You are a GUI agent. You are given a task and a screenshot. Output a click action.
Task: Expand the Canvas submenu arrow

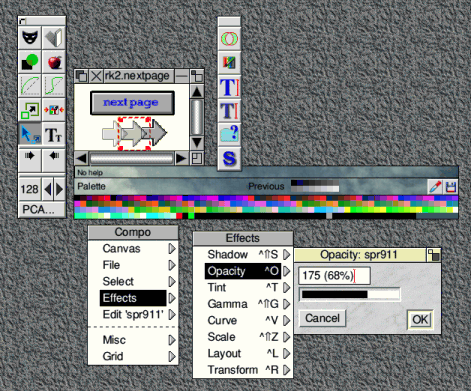172,249
